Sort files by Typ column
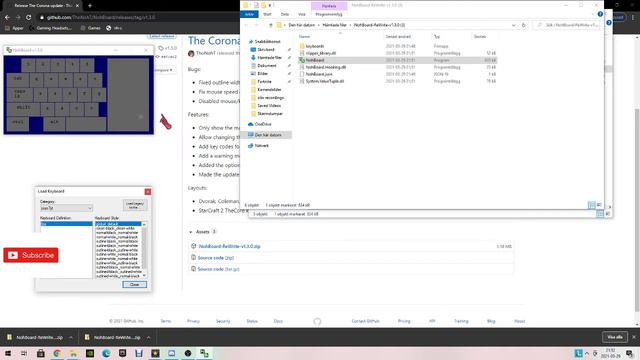Screen dimensions: 640x360 click(437, 37)
